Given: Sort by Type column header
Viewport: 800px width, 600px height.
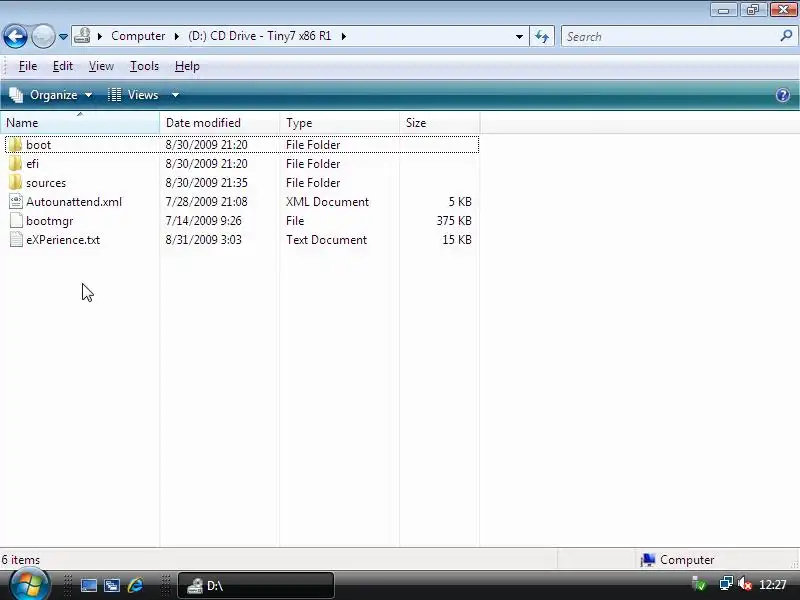Looking at the screenshot, I should pos(340,123).
